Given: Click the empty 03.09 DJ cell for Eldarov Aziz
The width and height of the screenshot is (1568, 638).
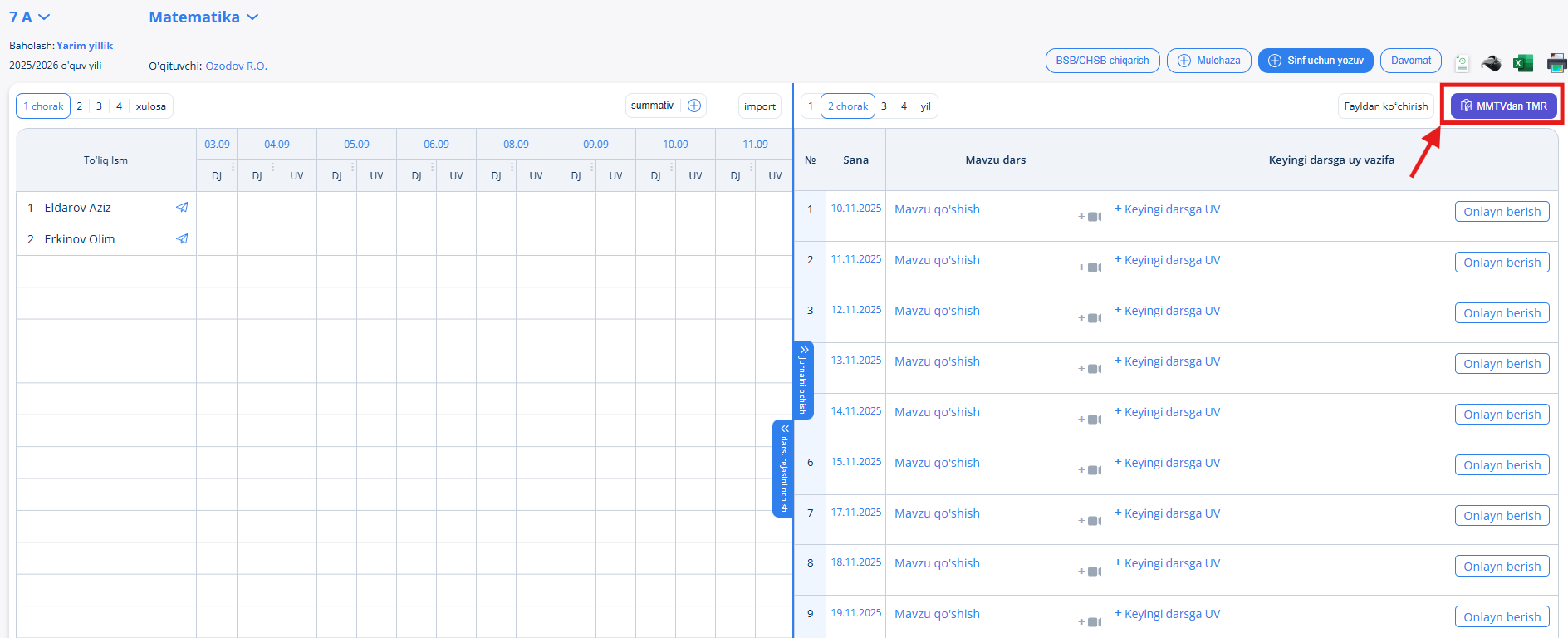Looking at the screenshot, I should (x=217, y=208).
